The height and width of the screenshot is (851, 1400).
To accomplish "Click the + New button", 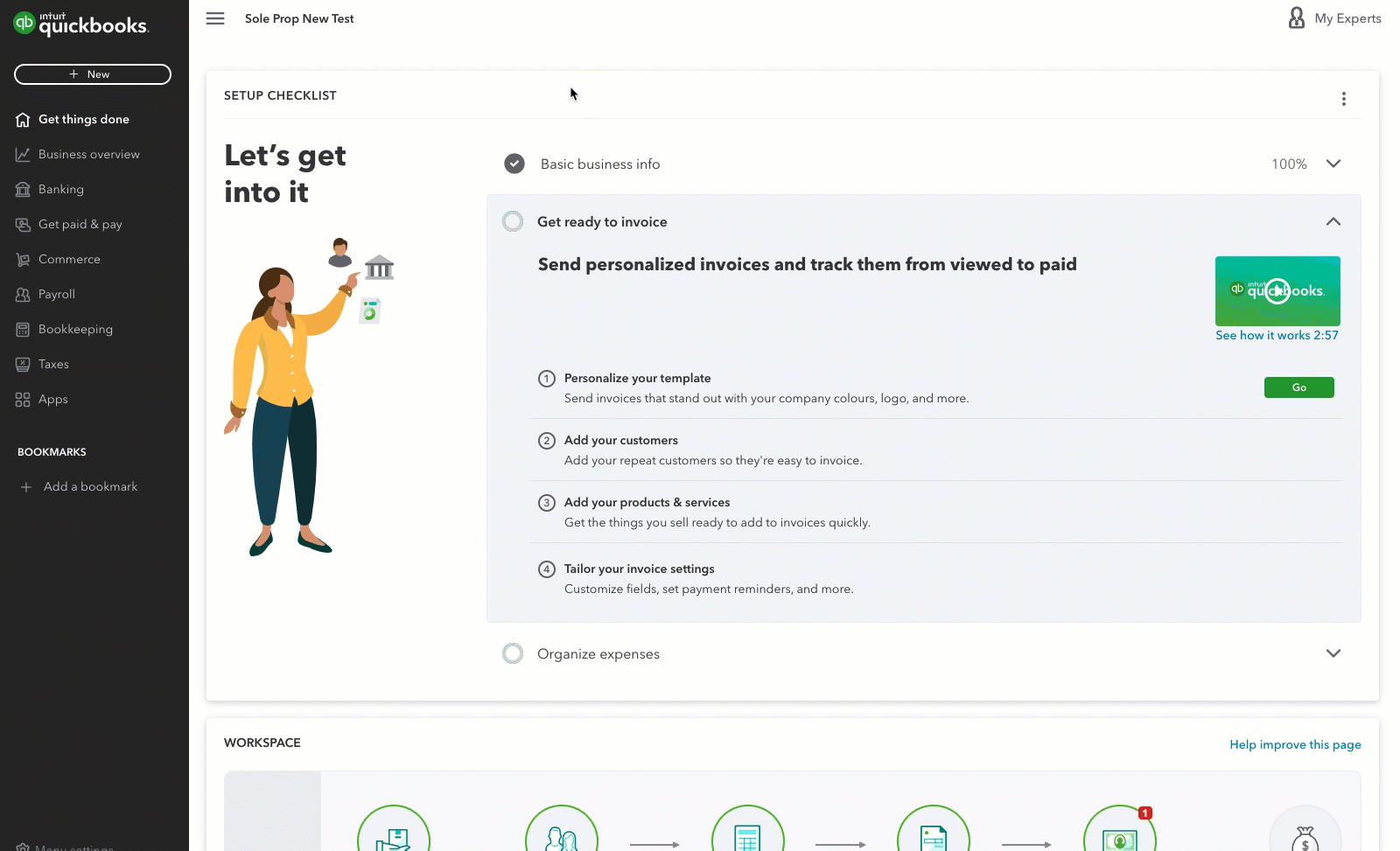I will coord(93,74).
